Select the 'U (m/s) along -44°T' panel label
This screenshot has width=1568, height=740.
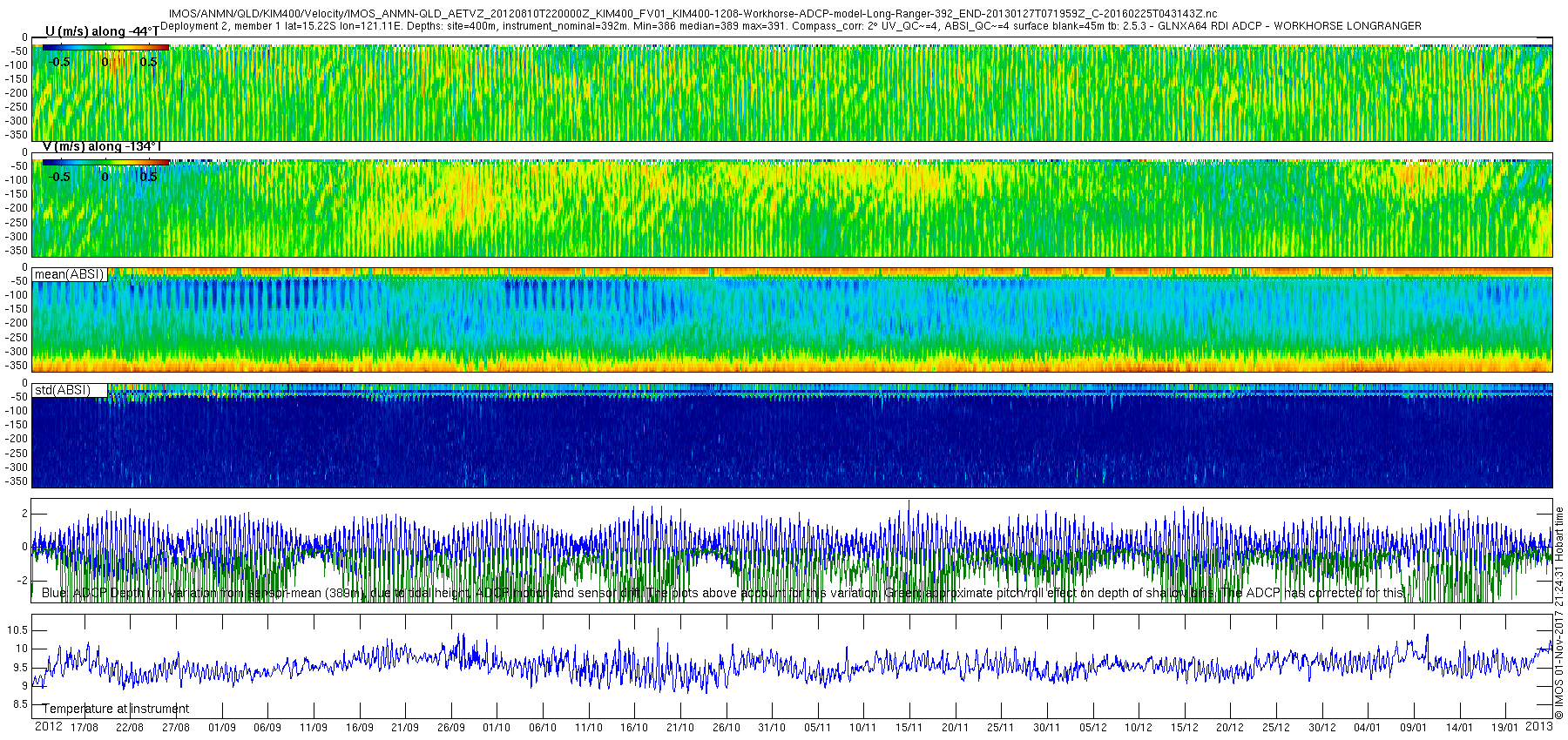(102, 31)
